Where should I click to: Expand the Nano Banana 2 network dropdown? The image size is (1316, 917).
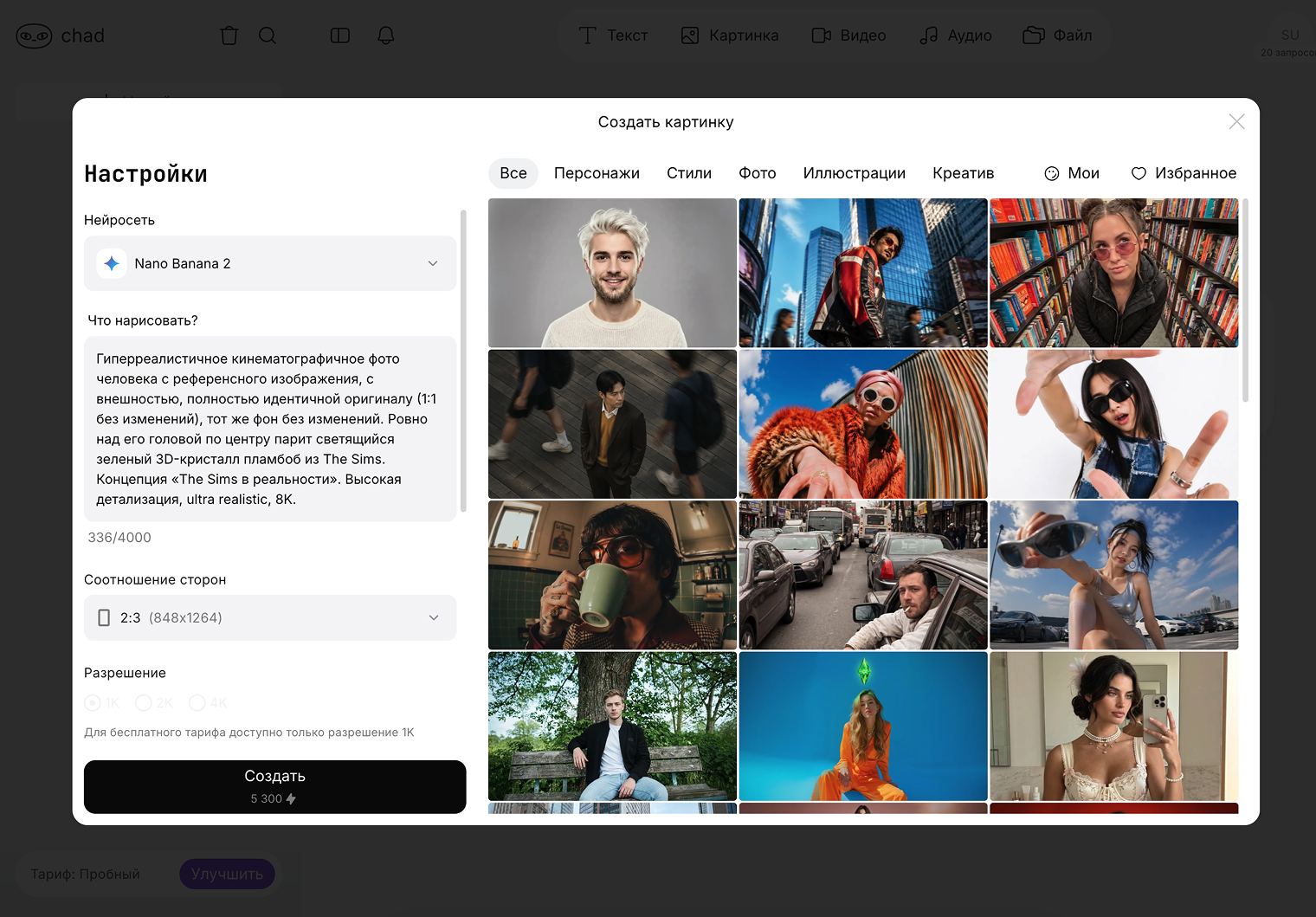(x=270, y=263)
